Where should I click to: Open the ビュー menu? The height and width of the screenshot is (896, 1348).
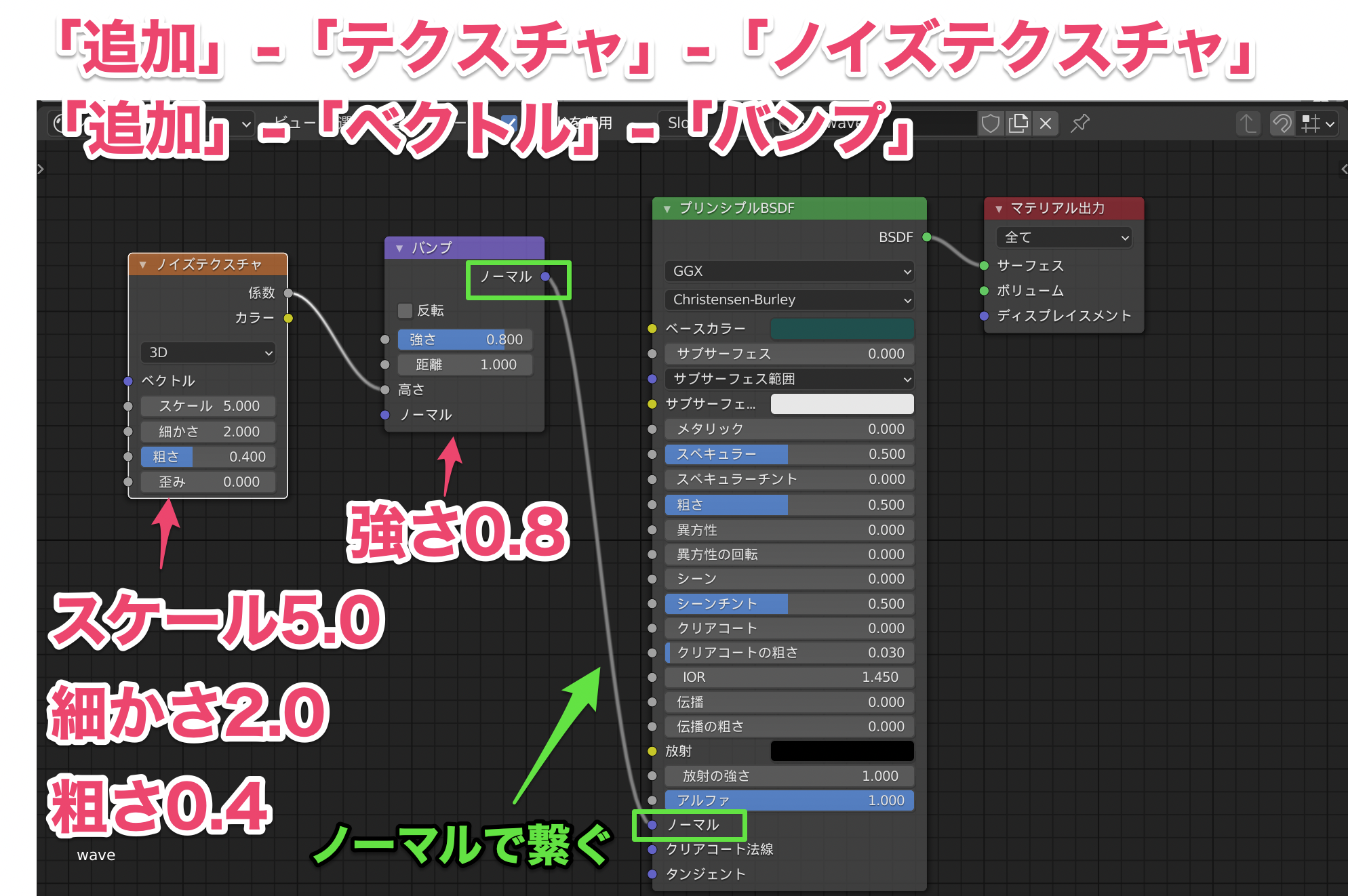coord(295,123)
